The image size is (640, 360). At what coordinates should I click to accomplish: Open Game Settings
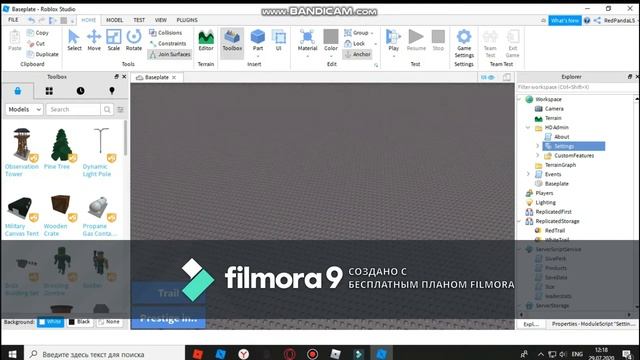pyautogui.click(x=464, y=44)
